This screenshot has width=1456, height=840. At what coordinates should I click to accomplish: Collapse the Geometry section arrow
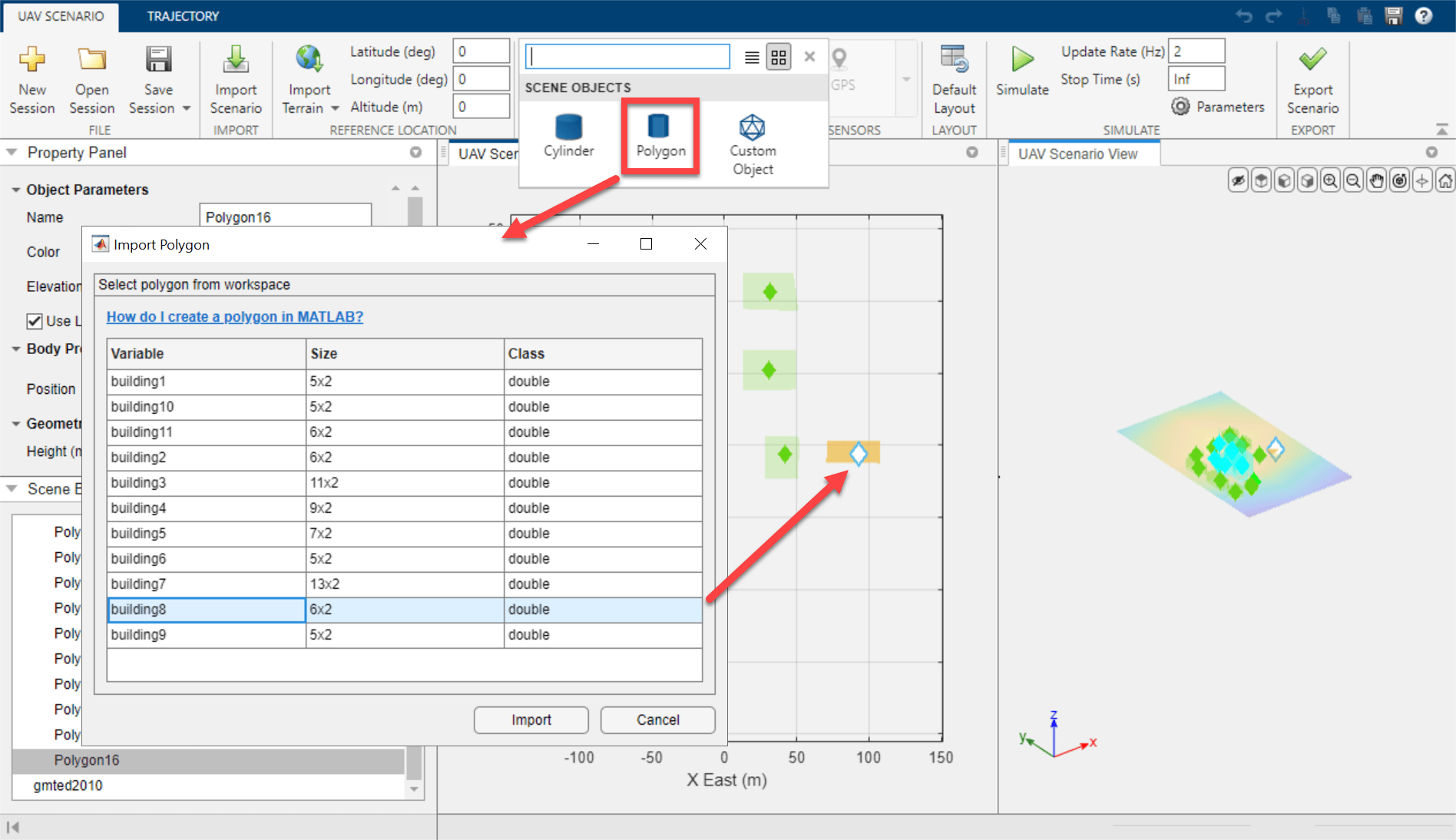16,424
